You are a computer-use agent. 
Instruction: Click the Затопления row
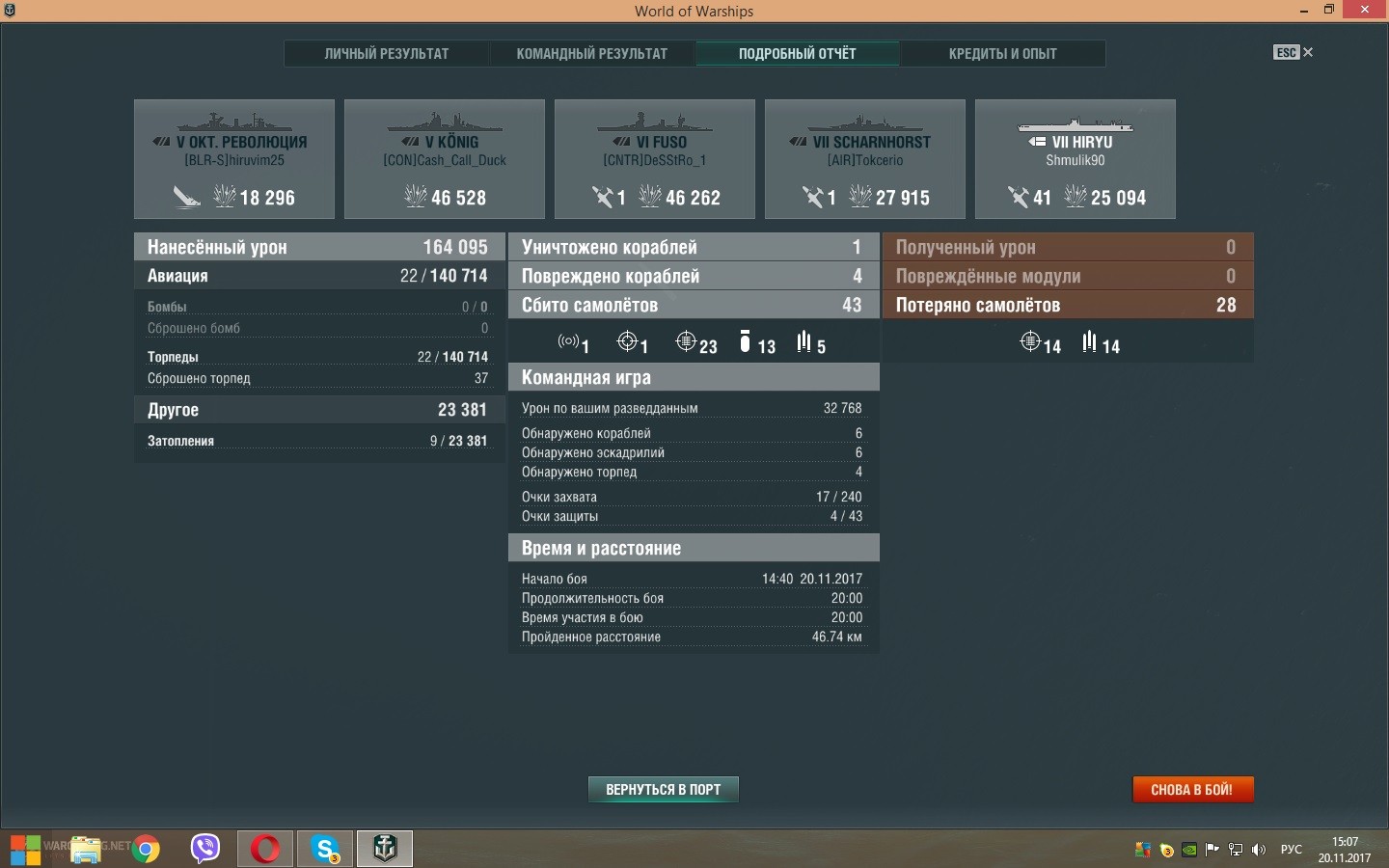point(319,441)
